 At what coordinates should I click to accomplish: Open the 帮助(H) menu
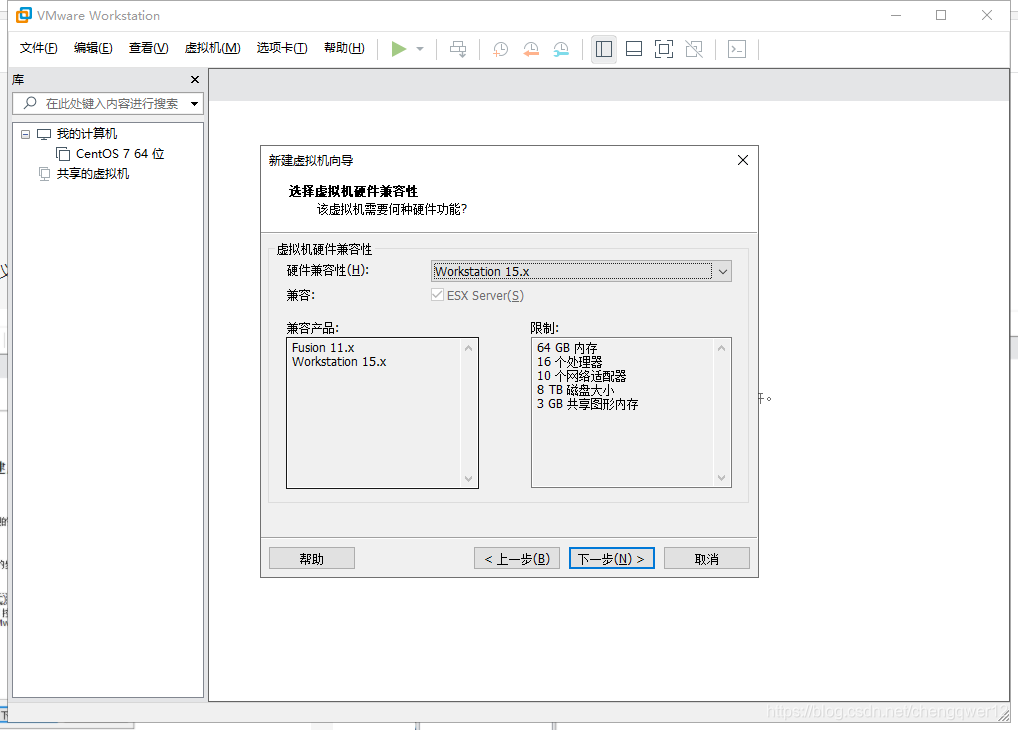344,48
